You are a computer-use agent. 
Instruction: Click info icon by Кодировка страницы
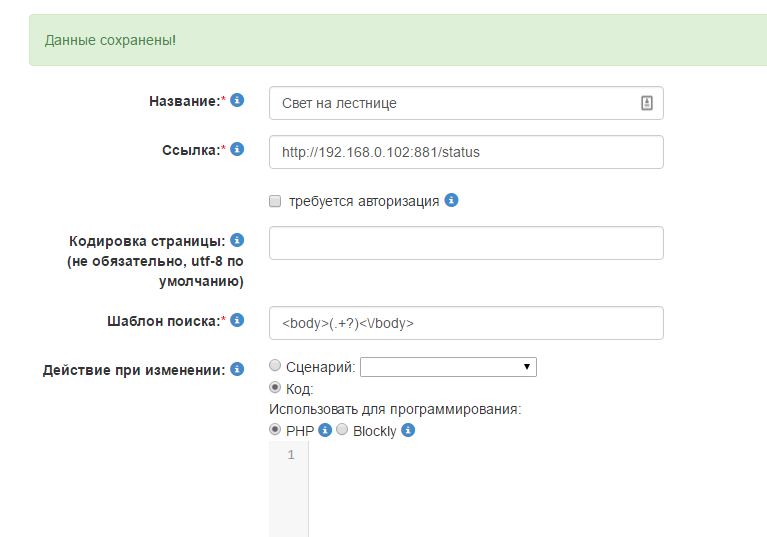(237, 240)
